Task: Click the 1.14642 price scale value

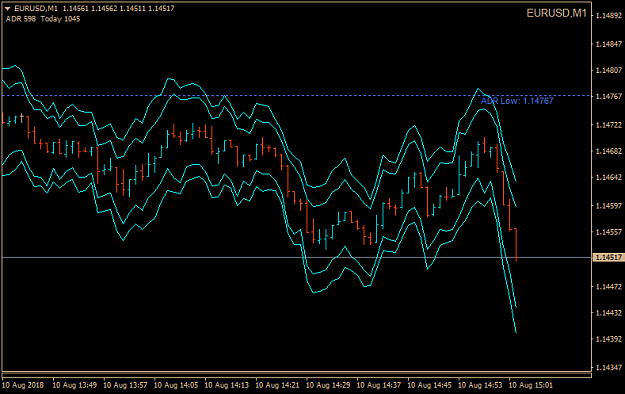Action: click(x=609, y=177)
